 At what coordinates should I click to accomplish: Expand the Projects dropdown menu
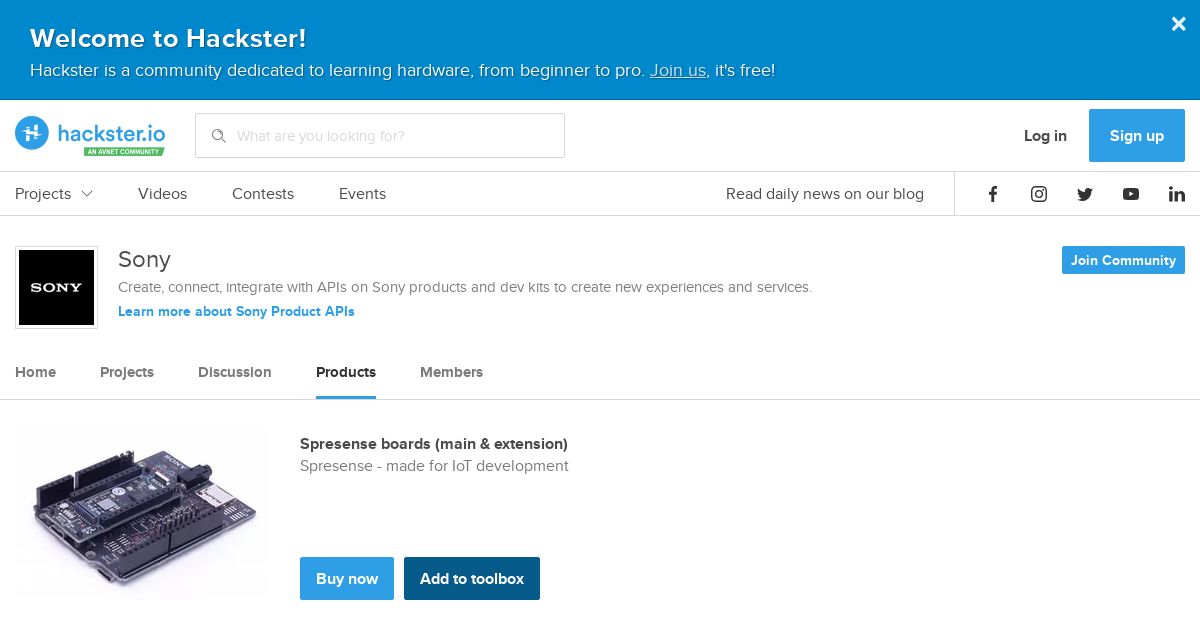coord(54,194)
